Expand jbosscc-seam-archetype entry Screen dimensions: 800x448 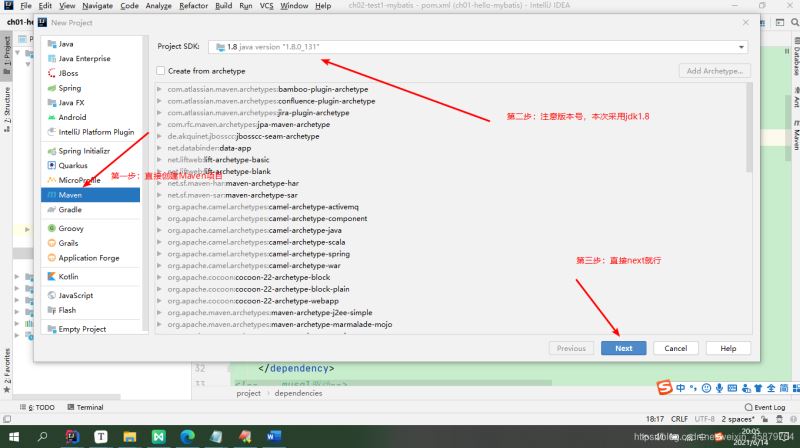tap(159, 136)
